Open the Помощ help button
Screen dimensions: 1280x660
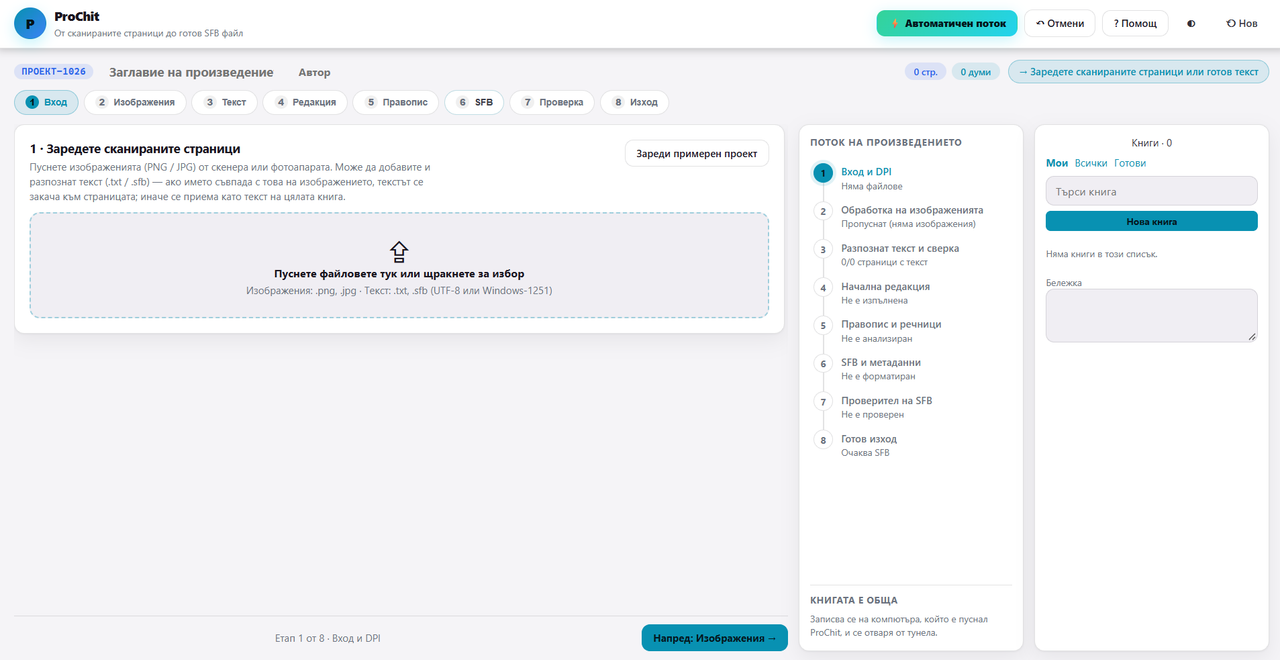pyautogui.click(x=1135, y=23)
